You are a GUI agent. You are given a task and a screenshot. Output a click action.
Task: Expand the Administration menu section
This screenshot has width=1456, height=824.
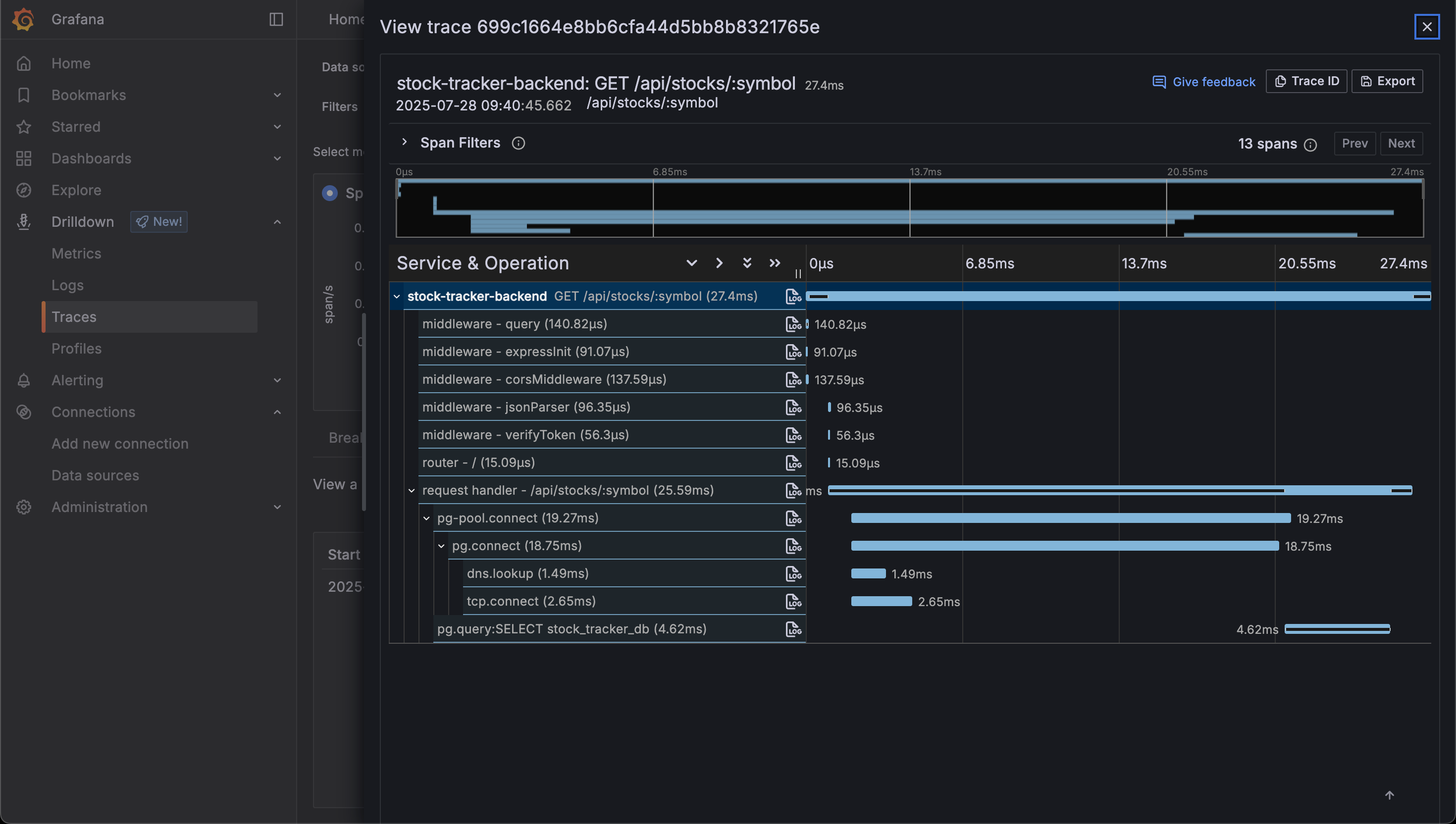[x=277, y=507]
